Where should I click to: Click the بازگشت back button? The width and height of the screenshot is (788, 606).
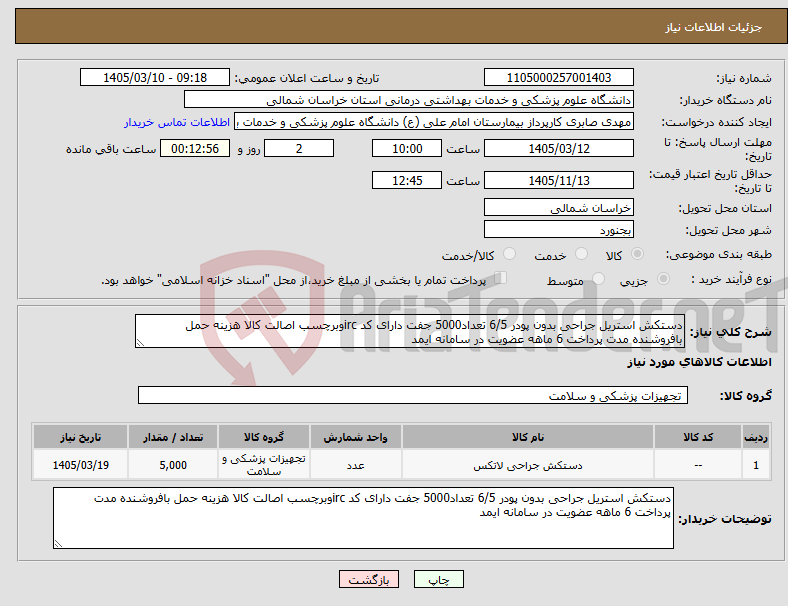[x=369, y=579]
